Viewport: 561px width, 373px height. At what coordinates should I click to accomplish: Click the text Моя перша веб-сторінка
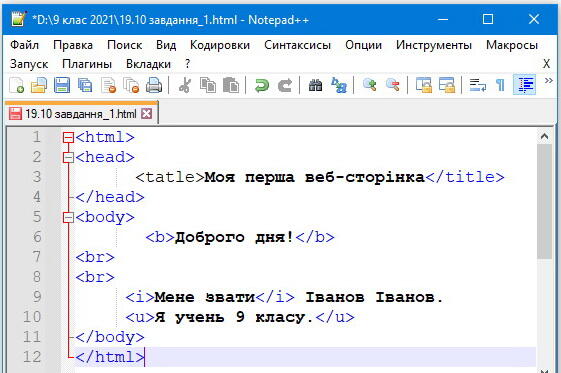pyautogui.click(x=314, y=177)
